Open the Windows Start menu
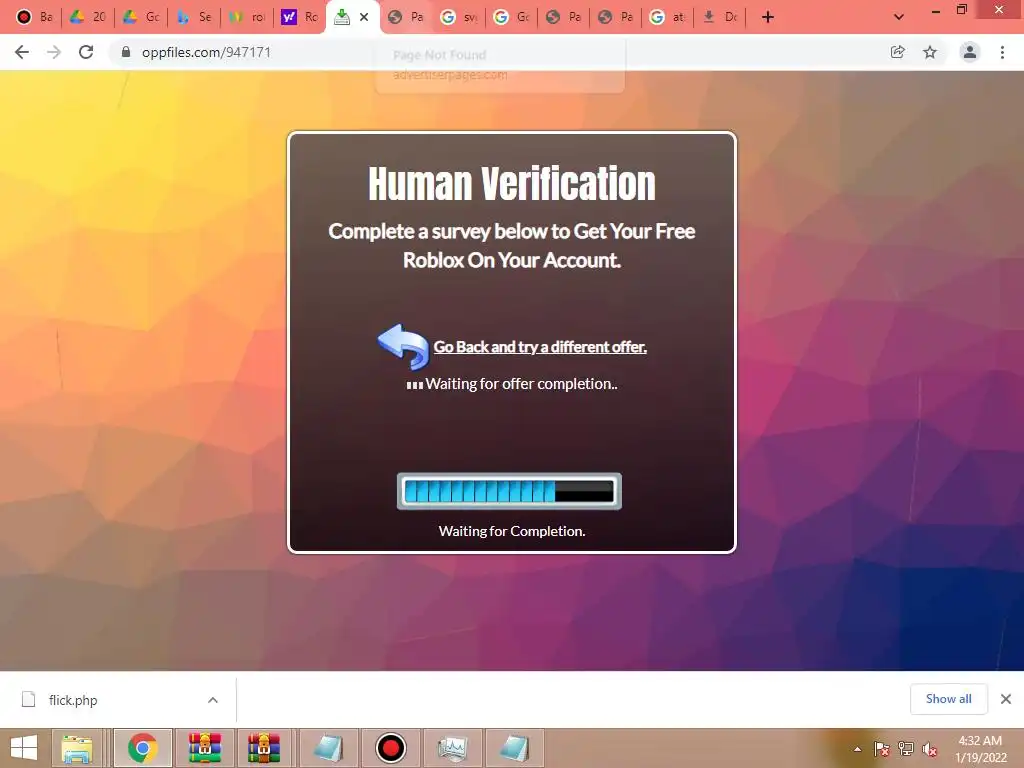Image resolution: width=1024 pixels, height=768 pixels. click(x=24, y=748)
